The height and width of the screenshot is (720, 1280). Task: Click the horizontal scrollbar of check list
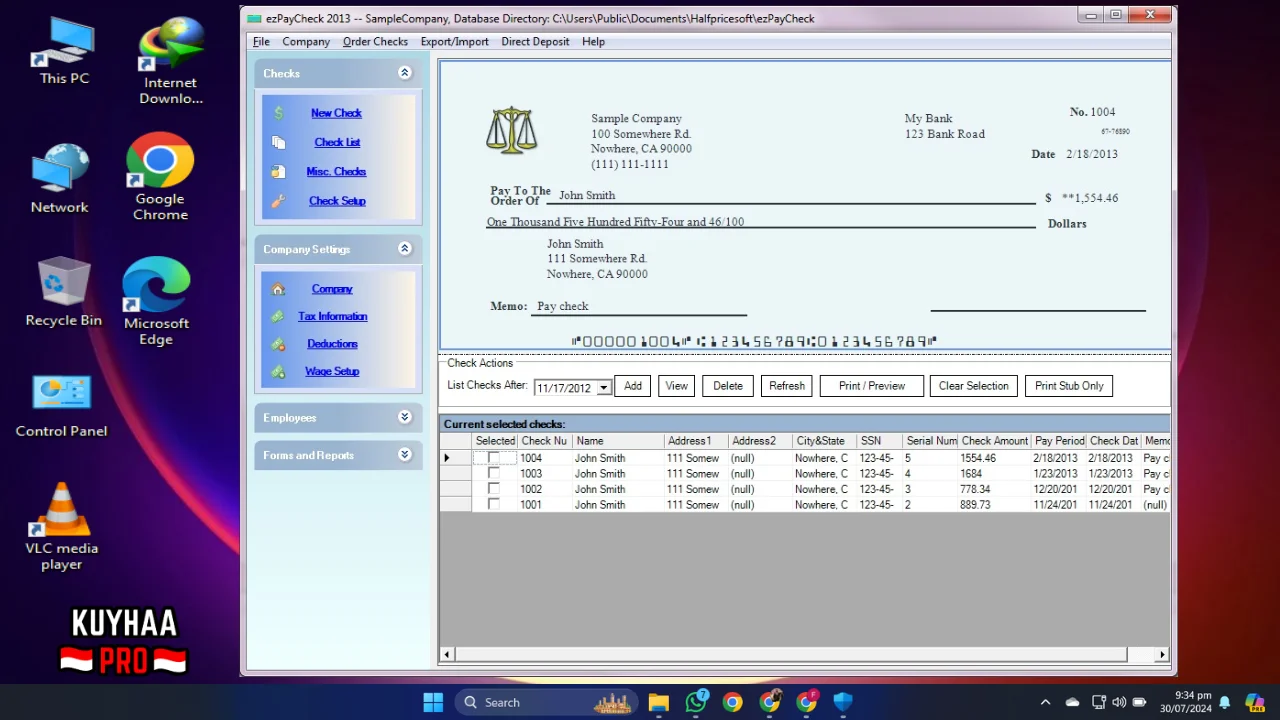790,655
